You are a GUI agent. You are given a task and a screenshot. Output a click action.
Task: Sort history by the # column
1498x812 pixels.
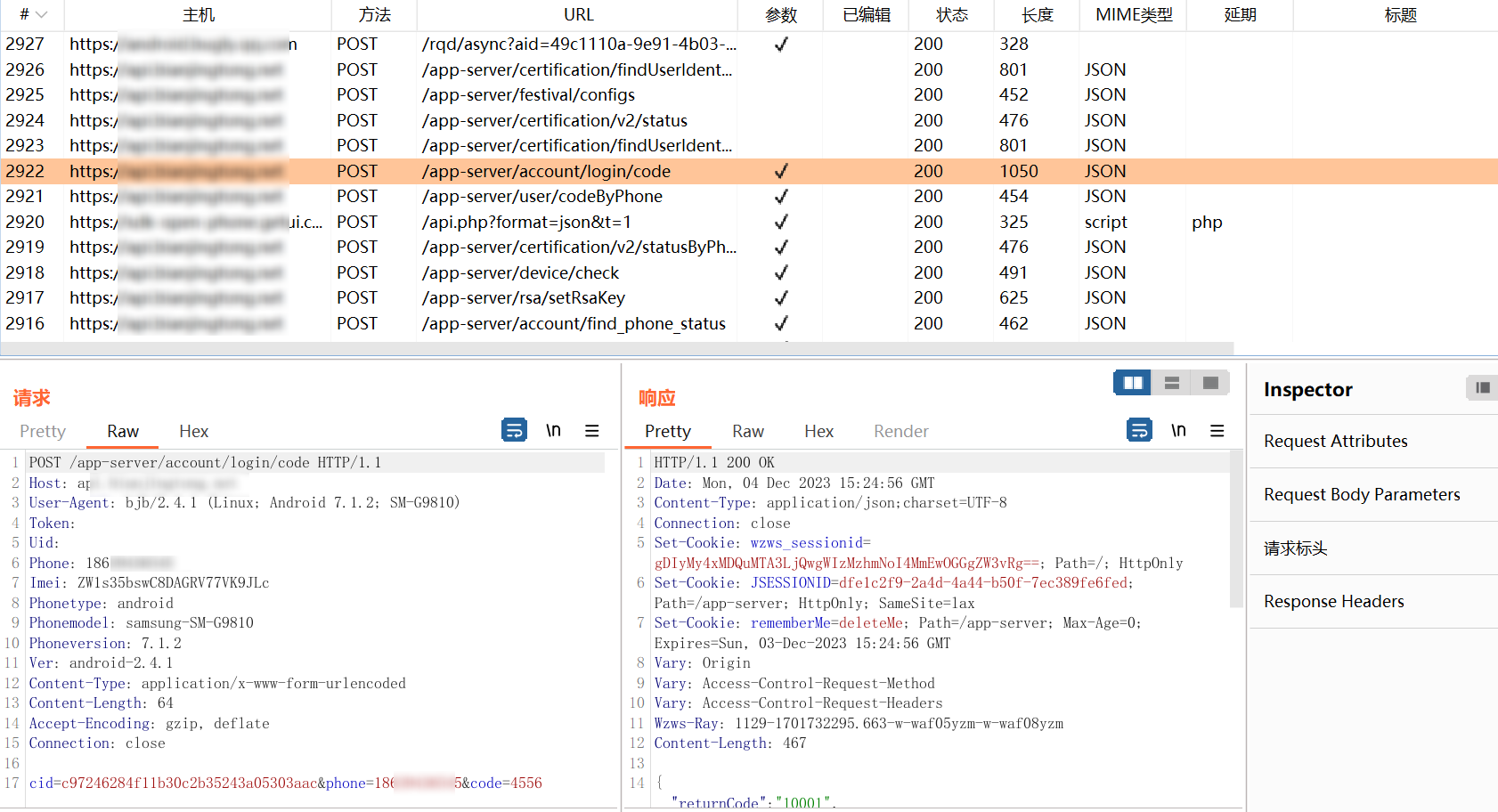pos(33,15)
